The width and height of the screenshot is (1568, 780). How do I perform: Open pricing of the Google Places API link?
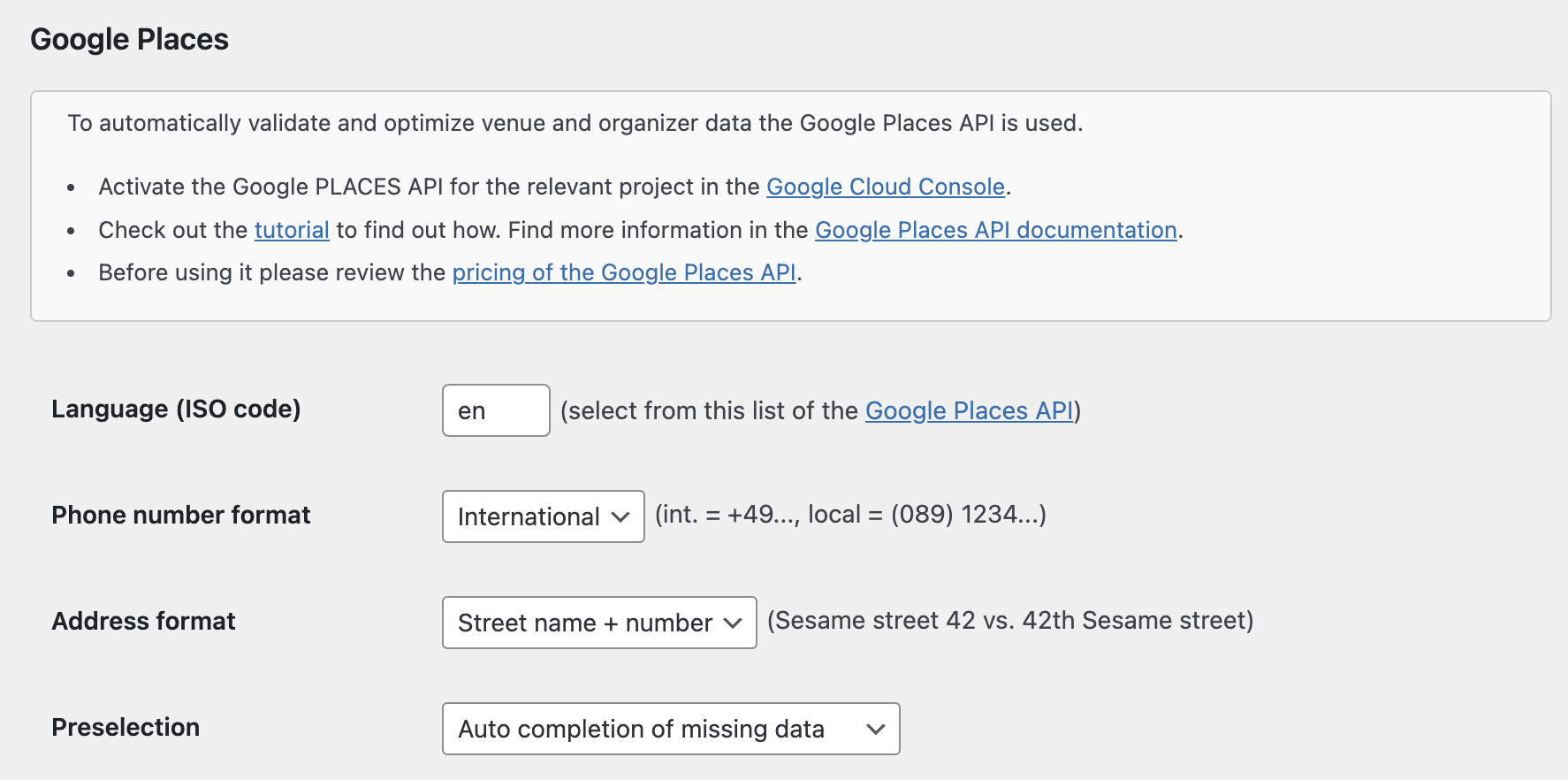pyautogui.click(x=624, y=272)
